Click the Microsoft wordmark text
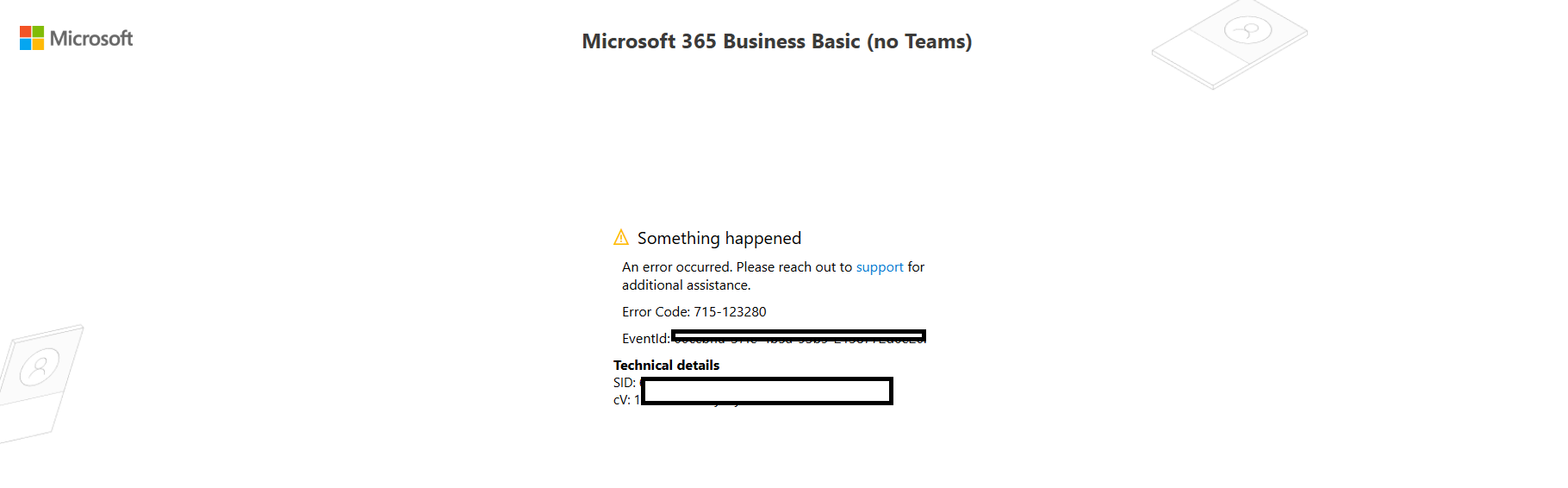This screenshot has height=488, width=1568. (x=91, y=38)
